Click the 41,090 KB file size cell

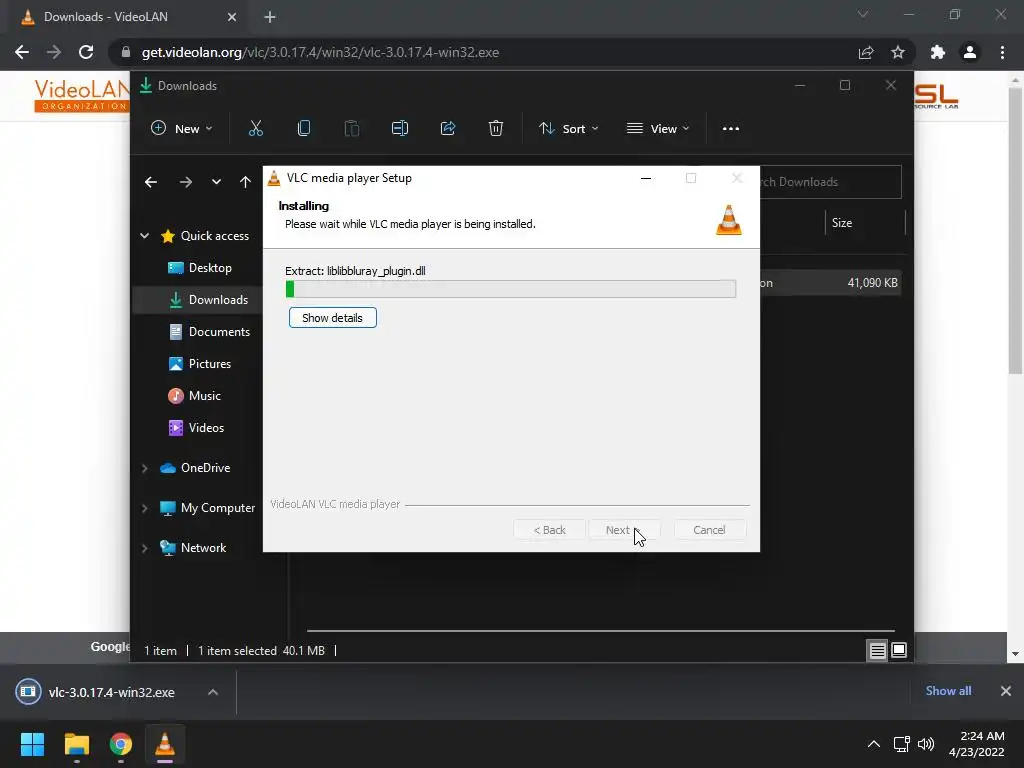pyautogui.click(x=872, y=283)
